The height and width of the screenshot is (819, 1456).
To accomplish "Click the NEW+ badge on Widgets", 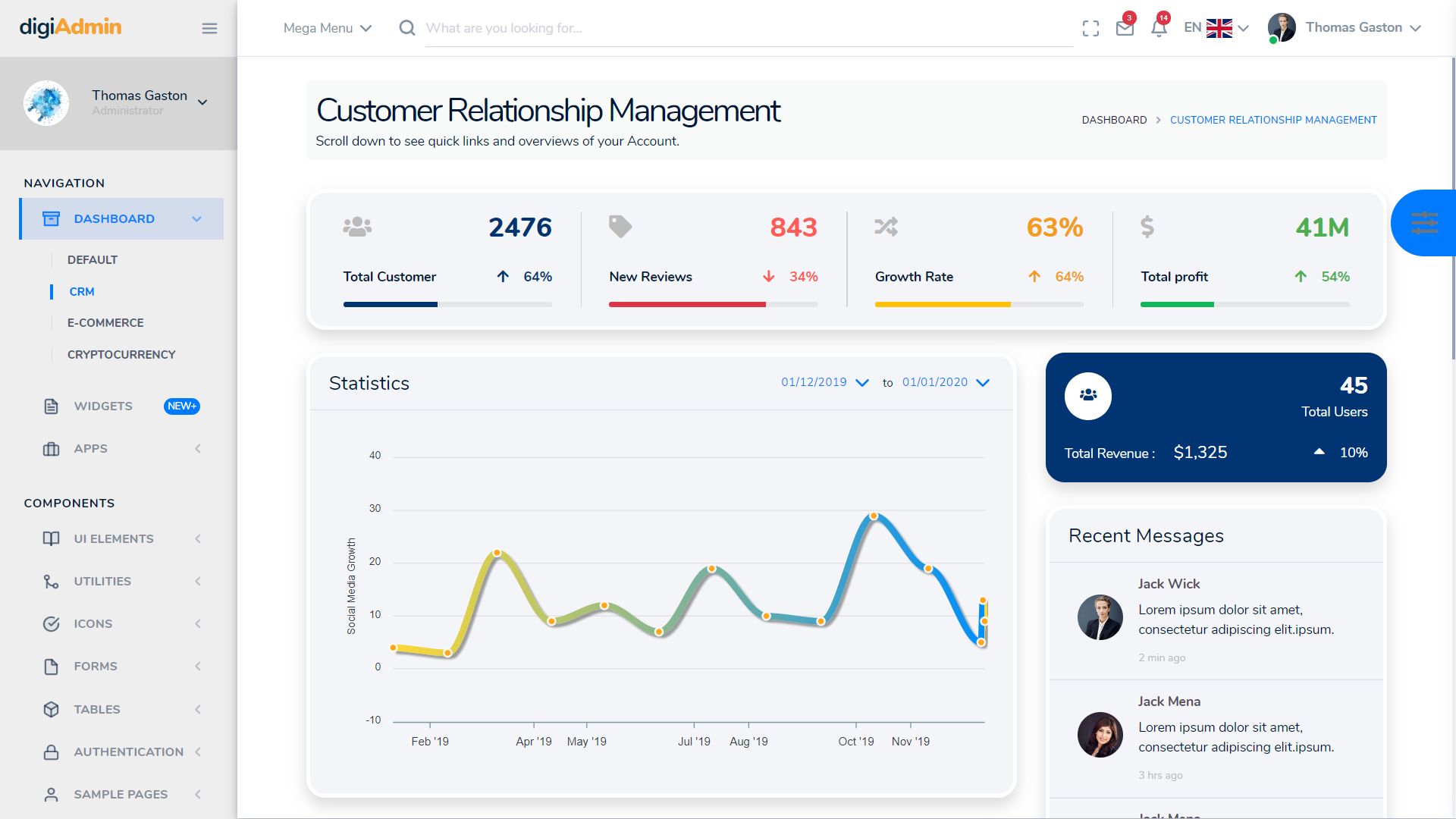I will point(182,406).
